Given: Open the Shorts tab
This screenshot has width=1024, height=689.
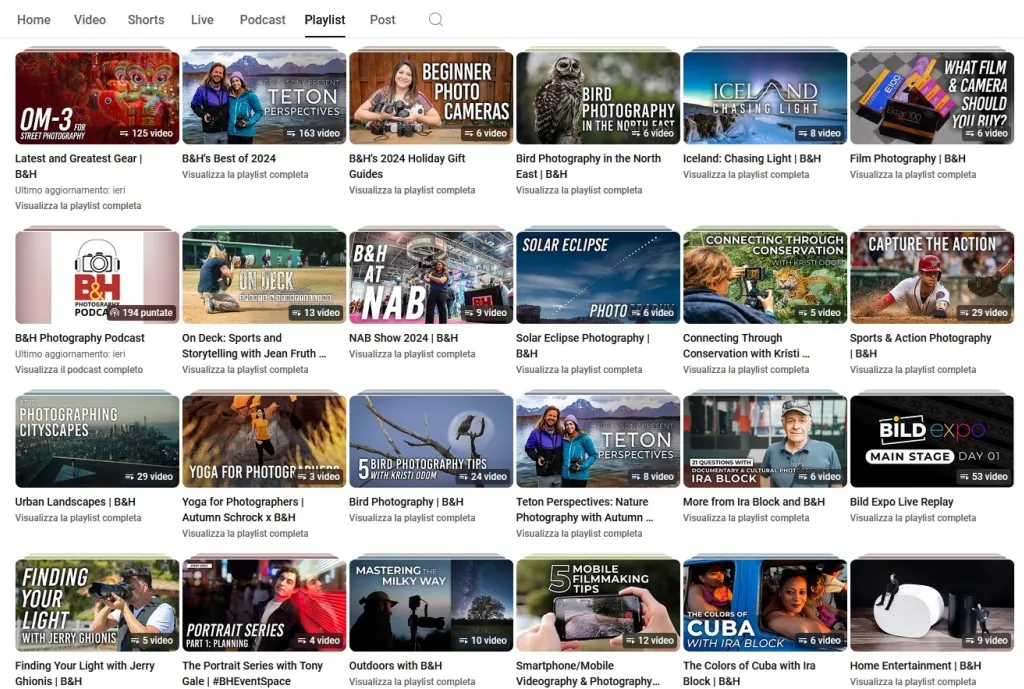Looking at the screenshot, I should pyautogui.click(x=146, y=19).
